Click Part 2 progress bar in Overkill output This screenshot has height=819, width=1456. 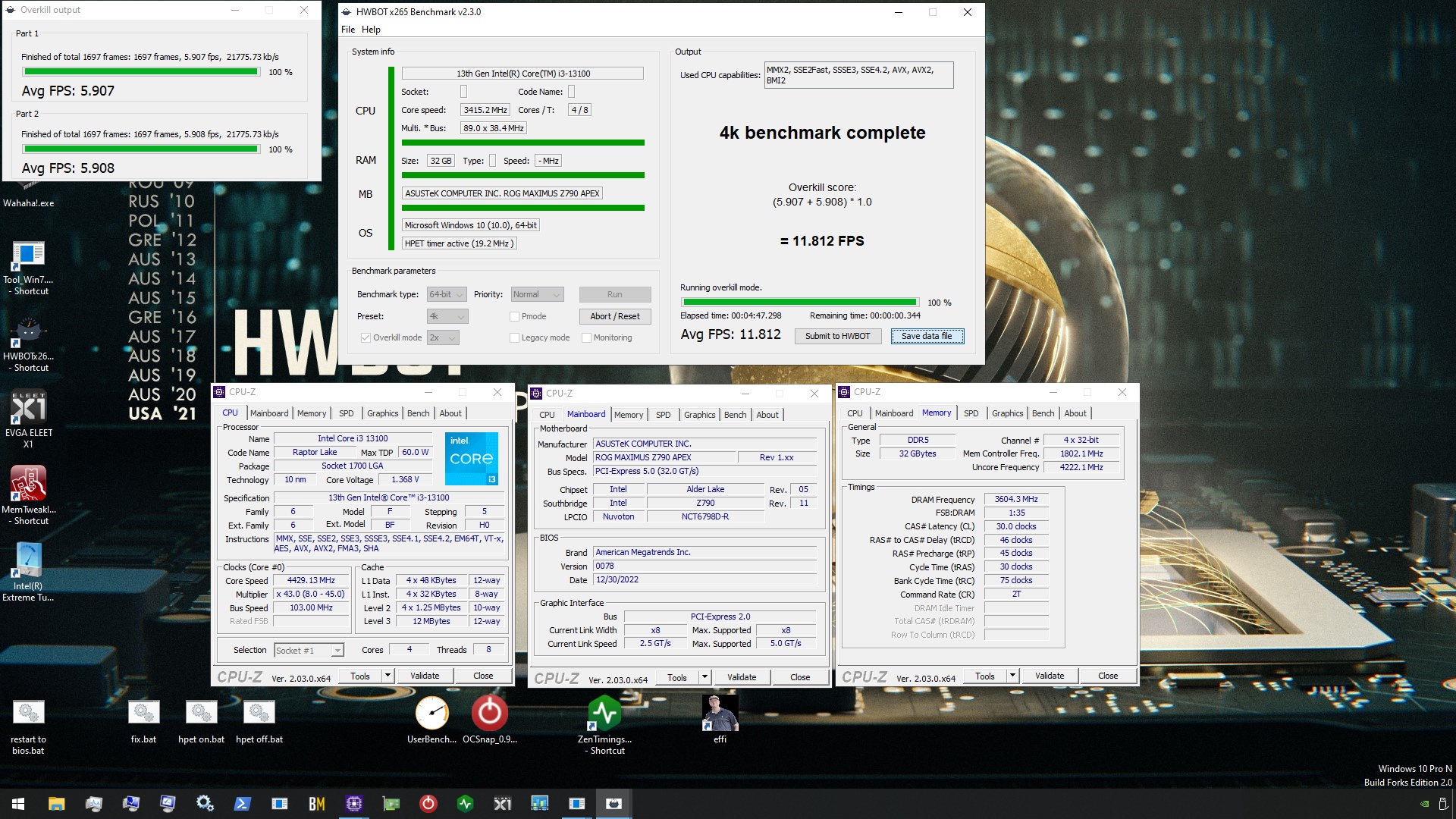point(141,149)
